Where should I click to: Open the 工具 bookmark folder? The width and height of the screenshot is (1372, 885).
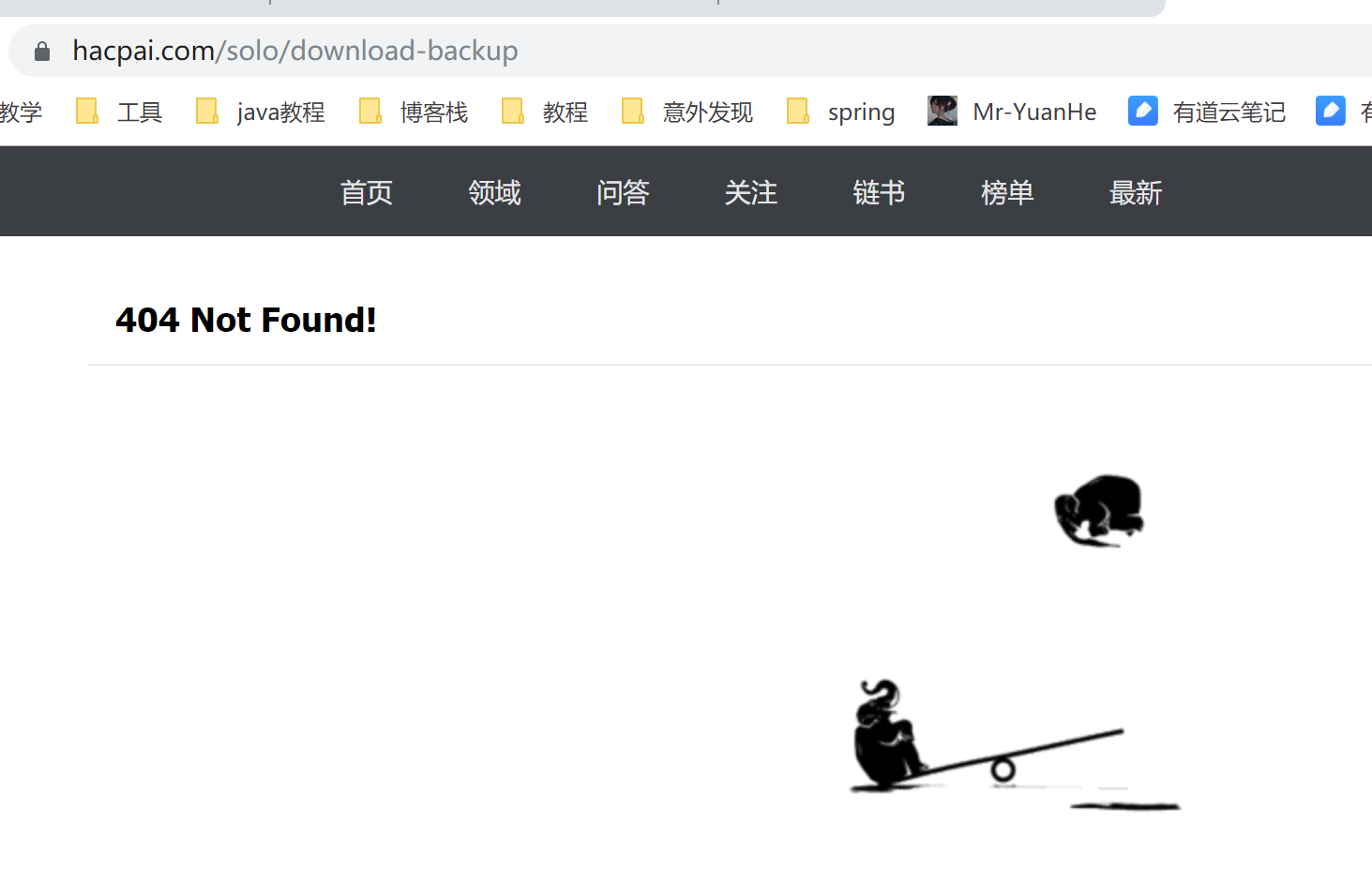pyautogui.click(x=120, y=112)
